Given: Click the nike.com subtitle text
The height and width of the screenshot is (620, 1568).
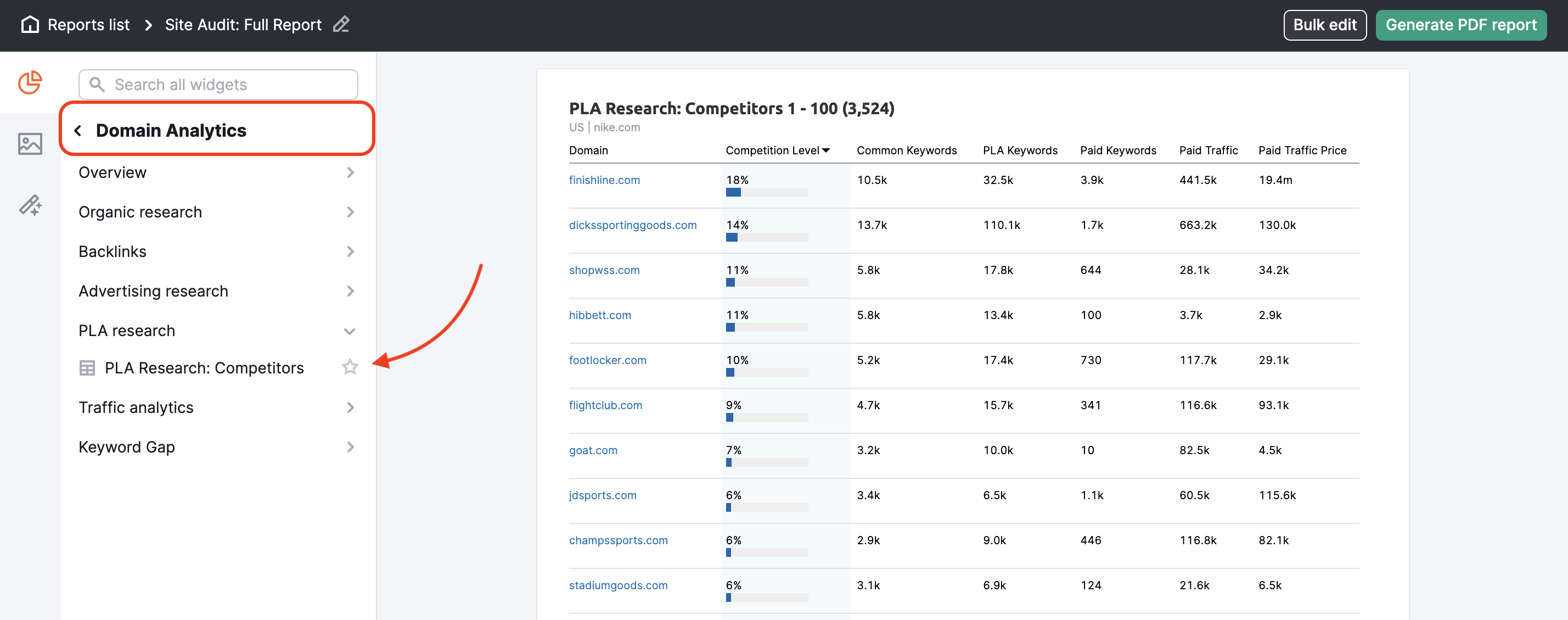Looking at the screenshot, I should [617, 127].
